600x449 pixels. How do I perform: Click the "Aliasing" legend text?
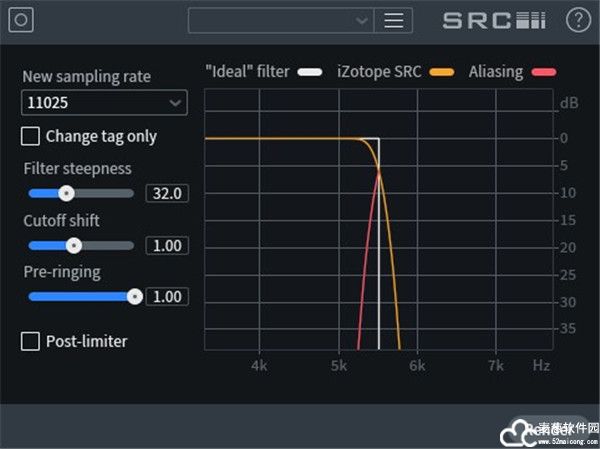(x=496, y=72)
